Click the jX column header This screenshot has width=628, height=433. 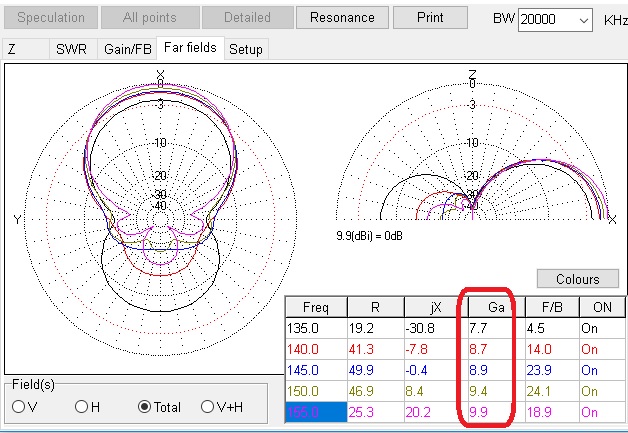pyautogui.click(x=436, y=307)
